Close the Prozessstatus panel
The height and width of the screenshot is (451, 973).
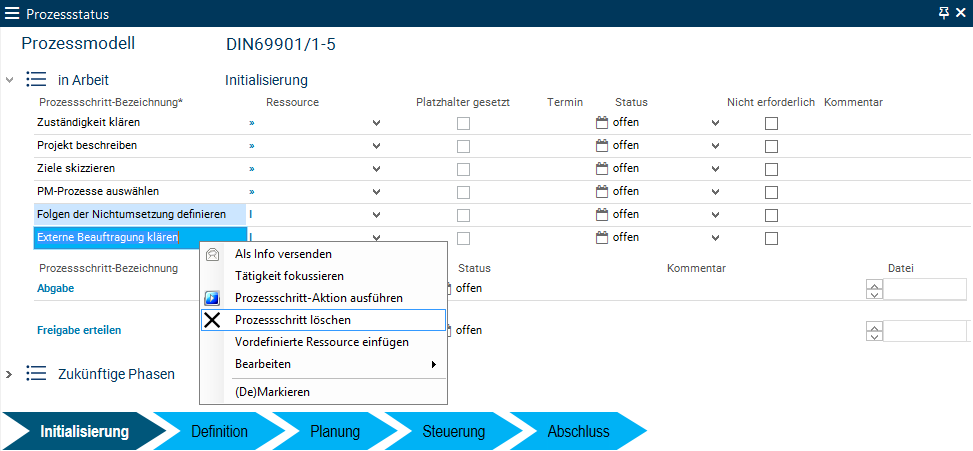tap(961, 12)
